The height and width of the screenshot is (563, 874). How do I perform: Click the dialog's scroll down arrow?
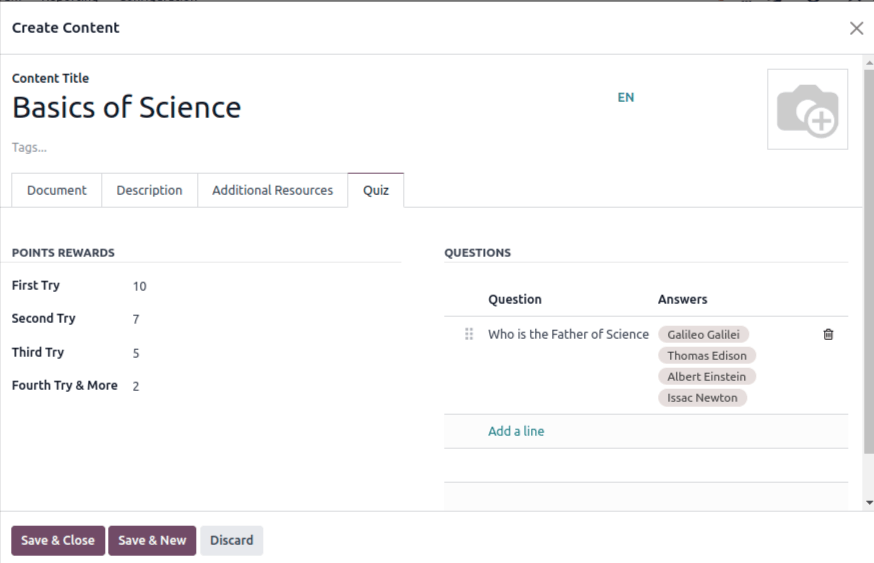[869, 503]
